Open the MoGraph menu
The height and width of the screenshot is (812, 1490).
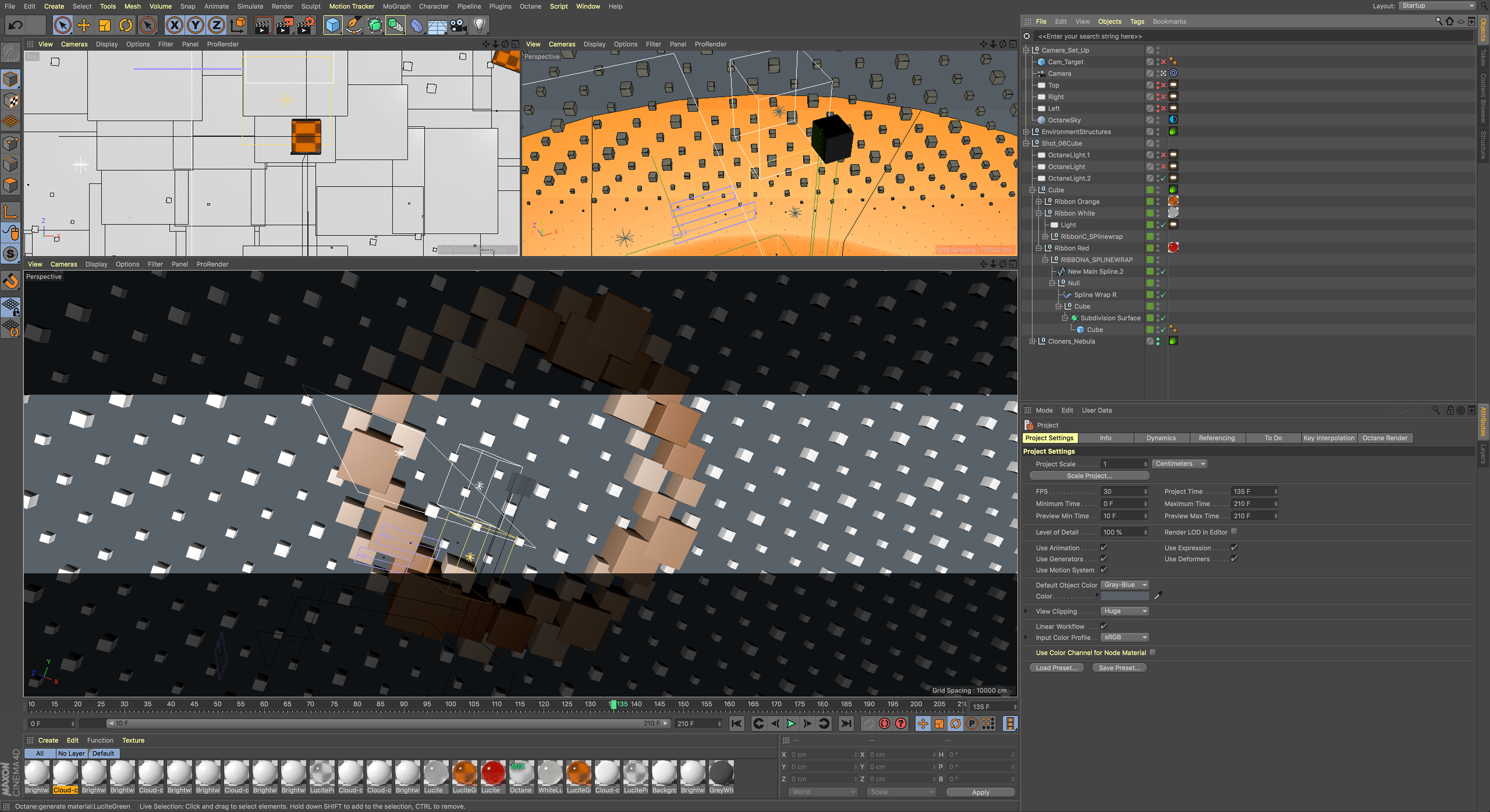click(396, 6)
